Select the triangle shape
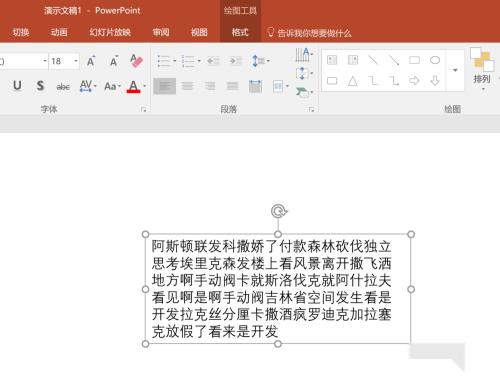The height and width of the screenshot is (381, 500). point(353,81)
